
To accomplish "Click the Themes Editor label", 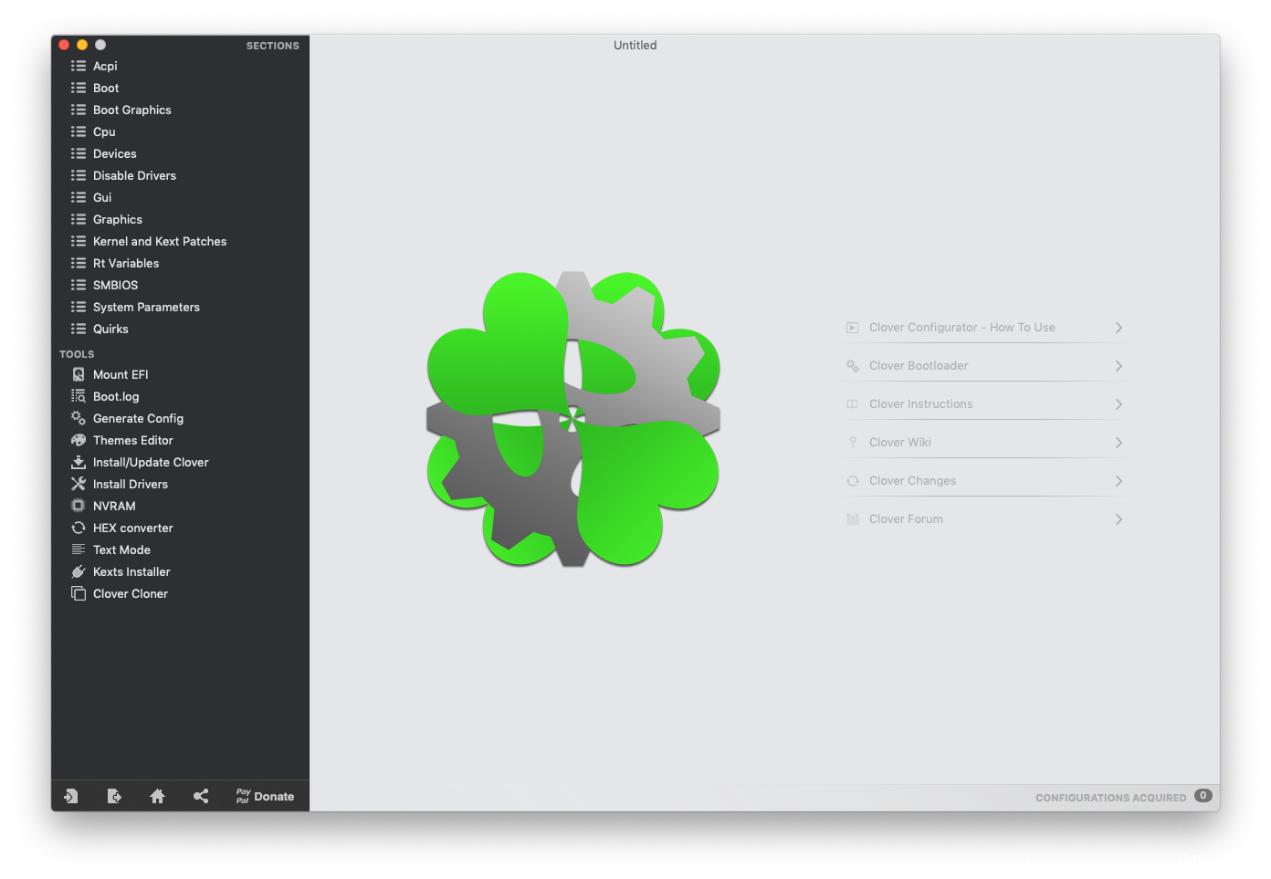I will 133,440.
